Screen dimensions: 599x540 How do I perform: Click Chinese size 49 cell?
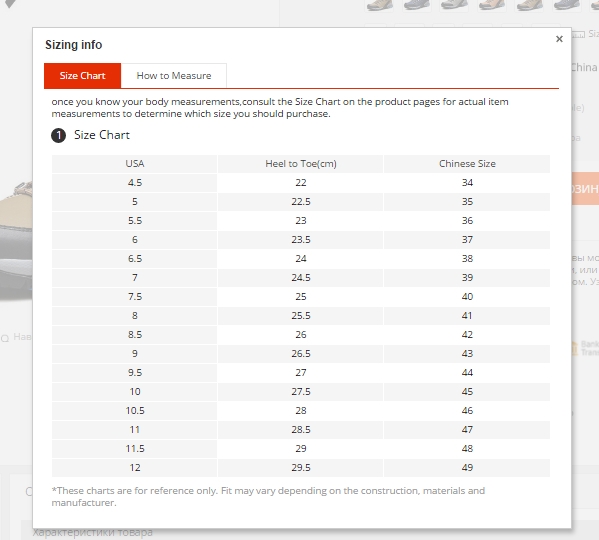pyautogui.click(x=467, y=467)
